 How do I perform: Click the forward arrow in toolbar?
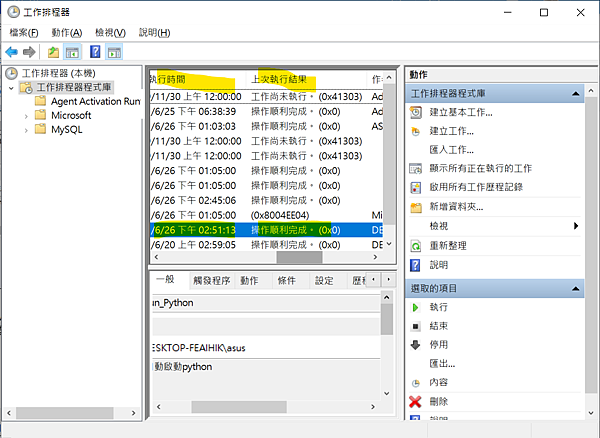click(x=29, y=52)
